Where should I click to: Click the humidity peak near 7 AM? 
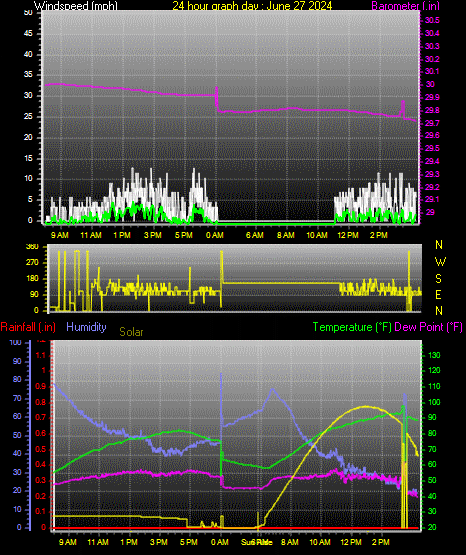(272, 389)
